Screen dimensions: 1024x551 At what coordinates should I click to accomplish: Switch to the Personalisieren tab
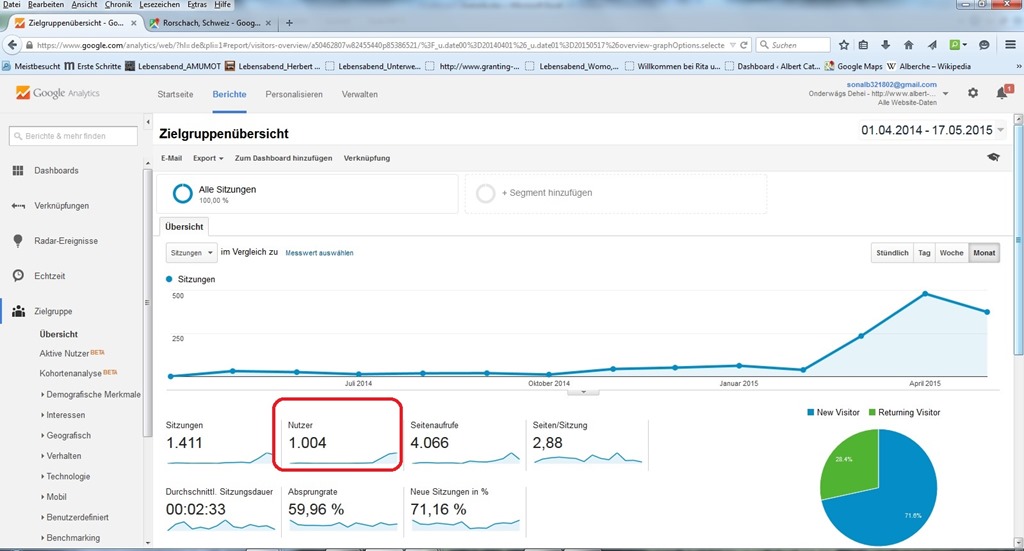(294, 94)
